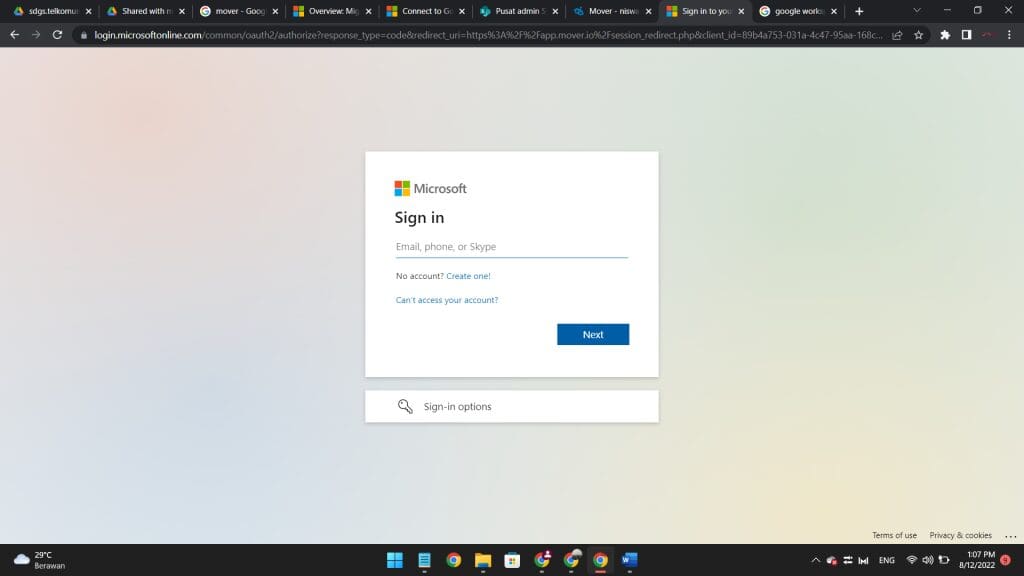Screen dimensions: 1024x576
Task: Open the blue document app on the taskbar
Action: pos(424,560)
